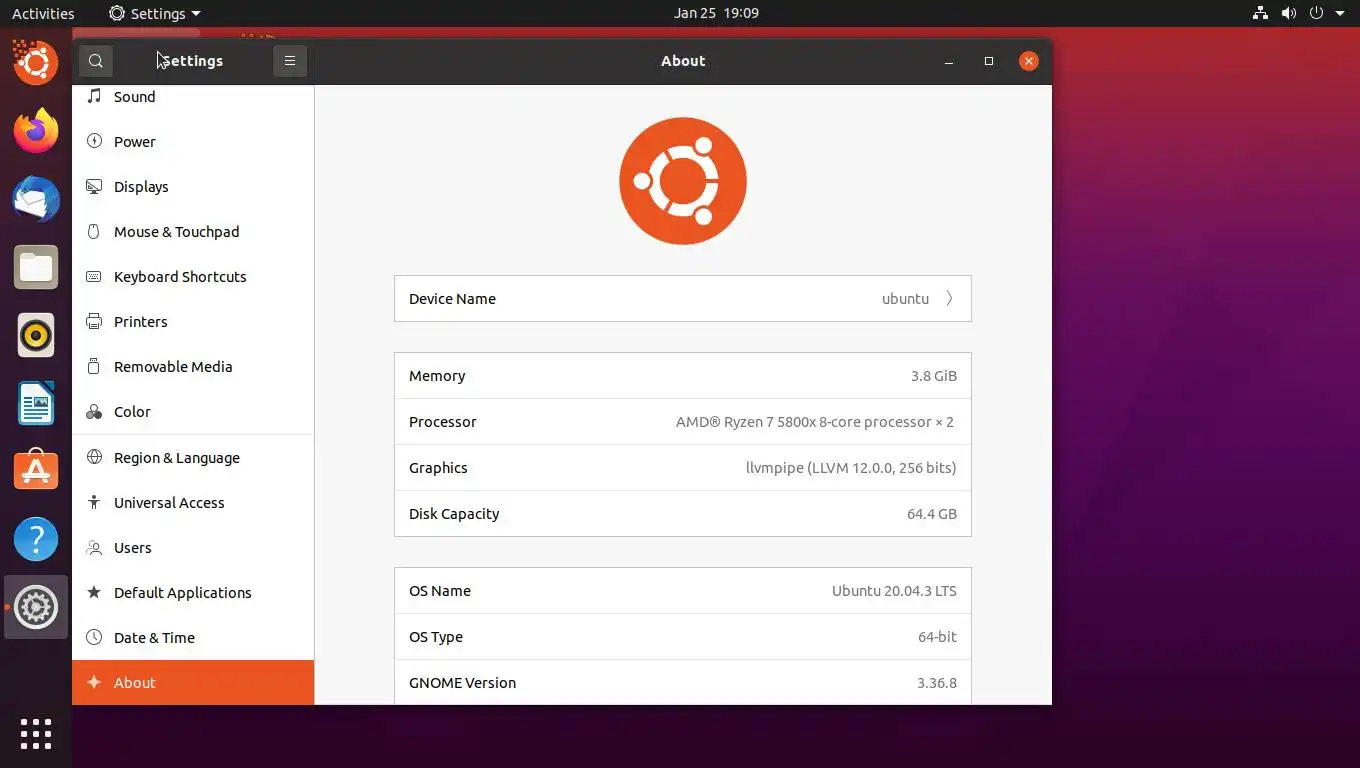Select About in the sidebar

tap(193, 682)
